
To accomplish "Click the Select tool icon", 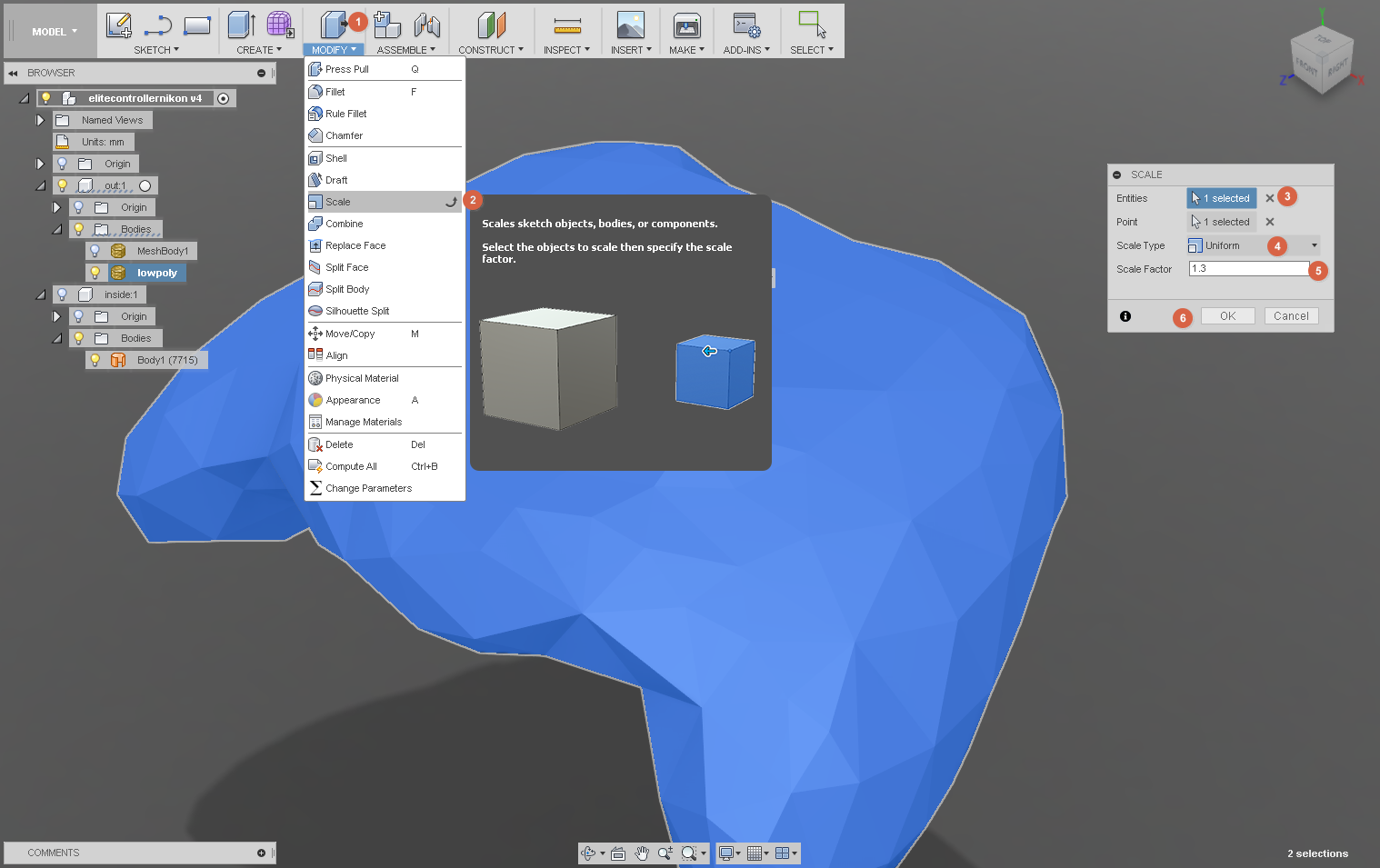I will 812,25.
